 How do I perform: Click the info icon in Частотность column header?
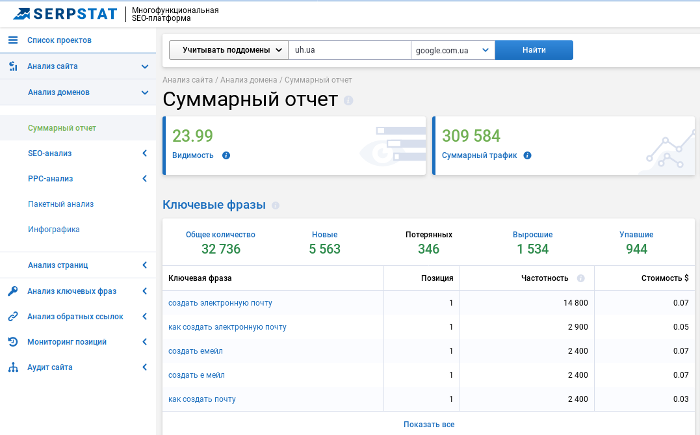[x=580, y=278]
